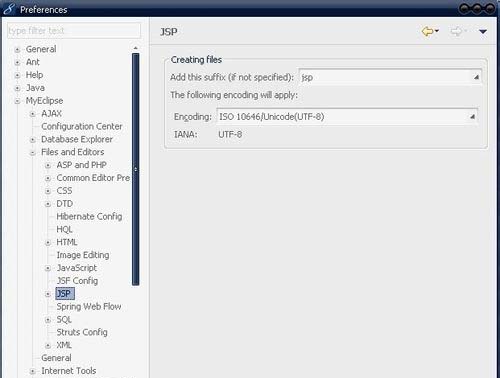Open Configuration Center preferences
The height and width of the screenshot is (378, 500).
click(x=82, y=126)
